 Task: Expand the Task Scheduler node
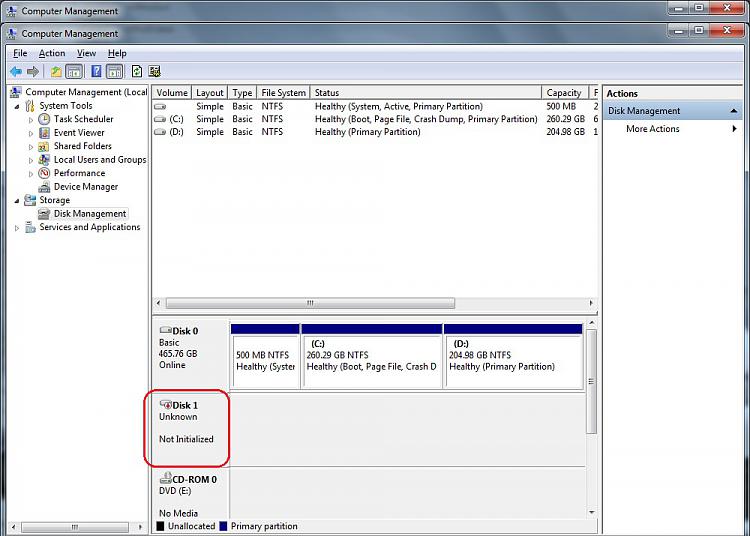point(31,120)
